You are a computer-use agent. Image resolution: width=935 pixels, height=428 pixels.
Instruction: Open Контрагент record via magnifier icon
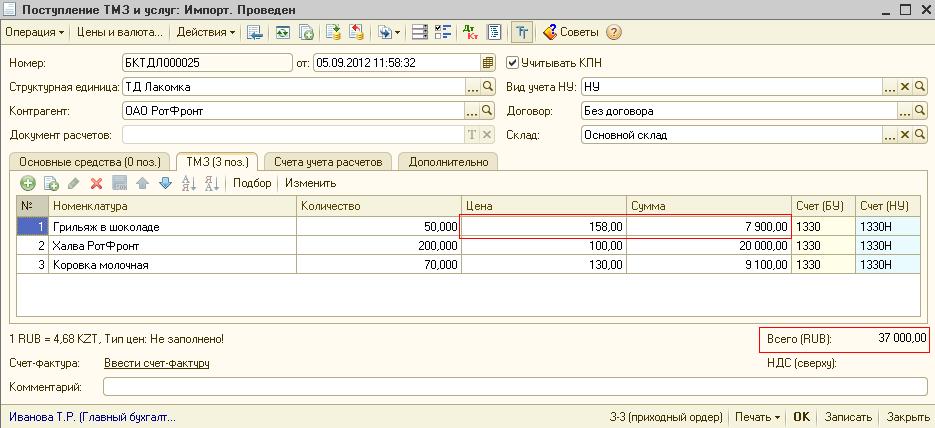[x=488, y=111]
